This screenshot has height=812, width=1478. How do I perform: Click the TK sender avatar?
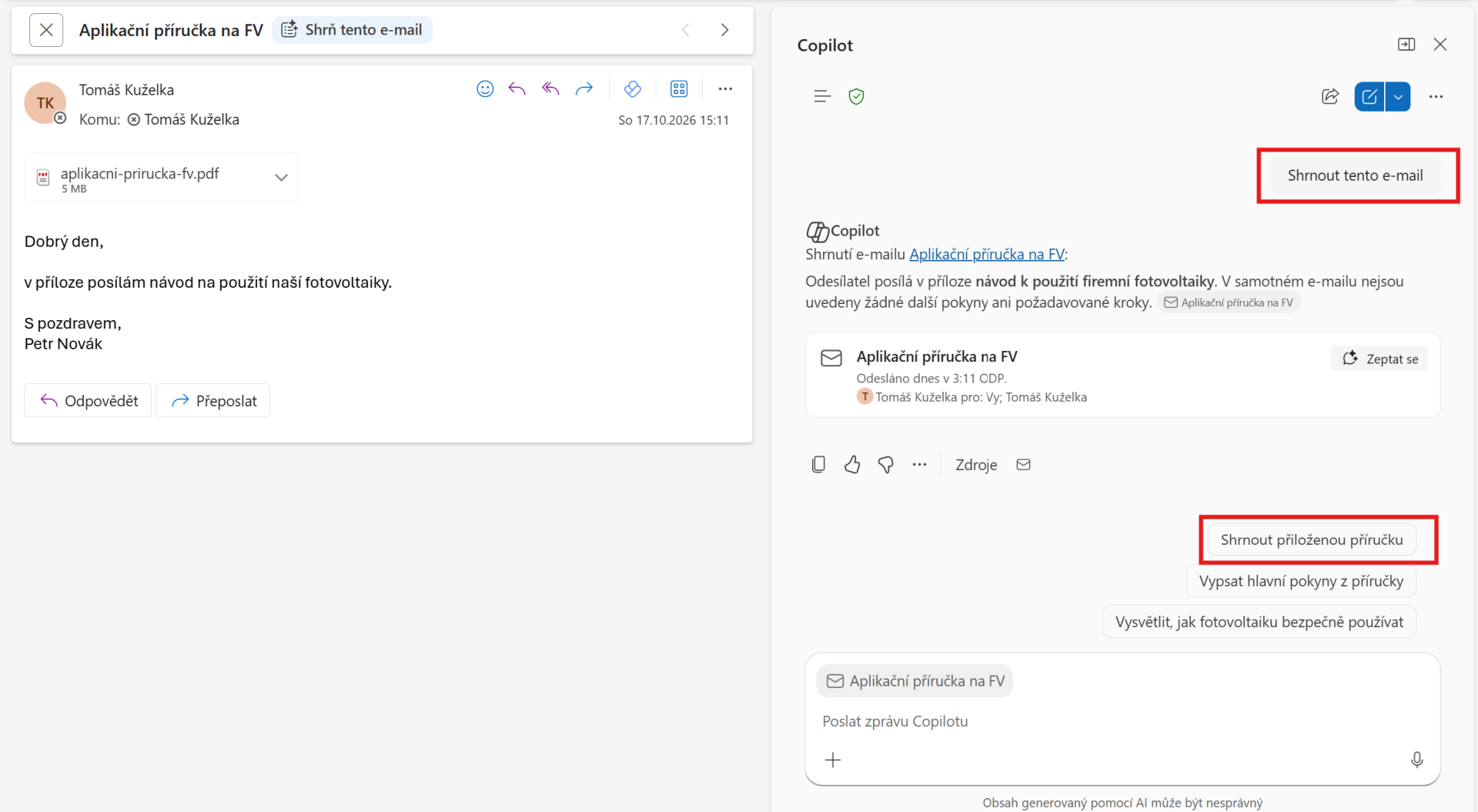tap(45, 103)
